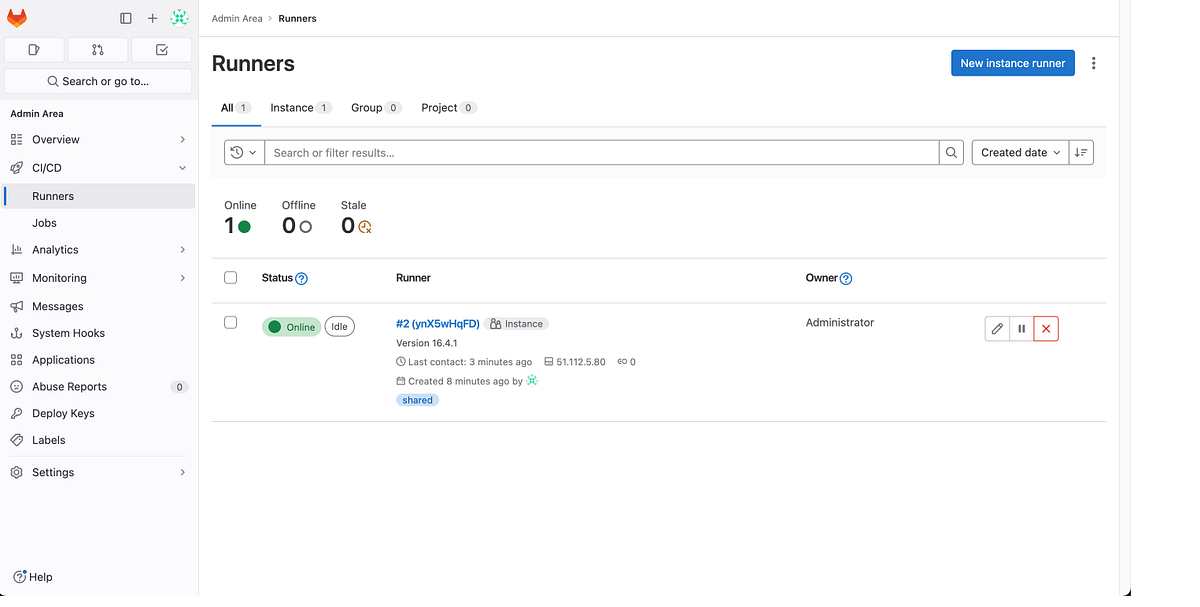The height and width of the screenshot is (607, 1200).
Task: Open the Status column help icon
Action: 301,278
